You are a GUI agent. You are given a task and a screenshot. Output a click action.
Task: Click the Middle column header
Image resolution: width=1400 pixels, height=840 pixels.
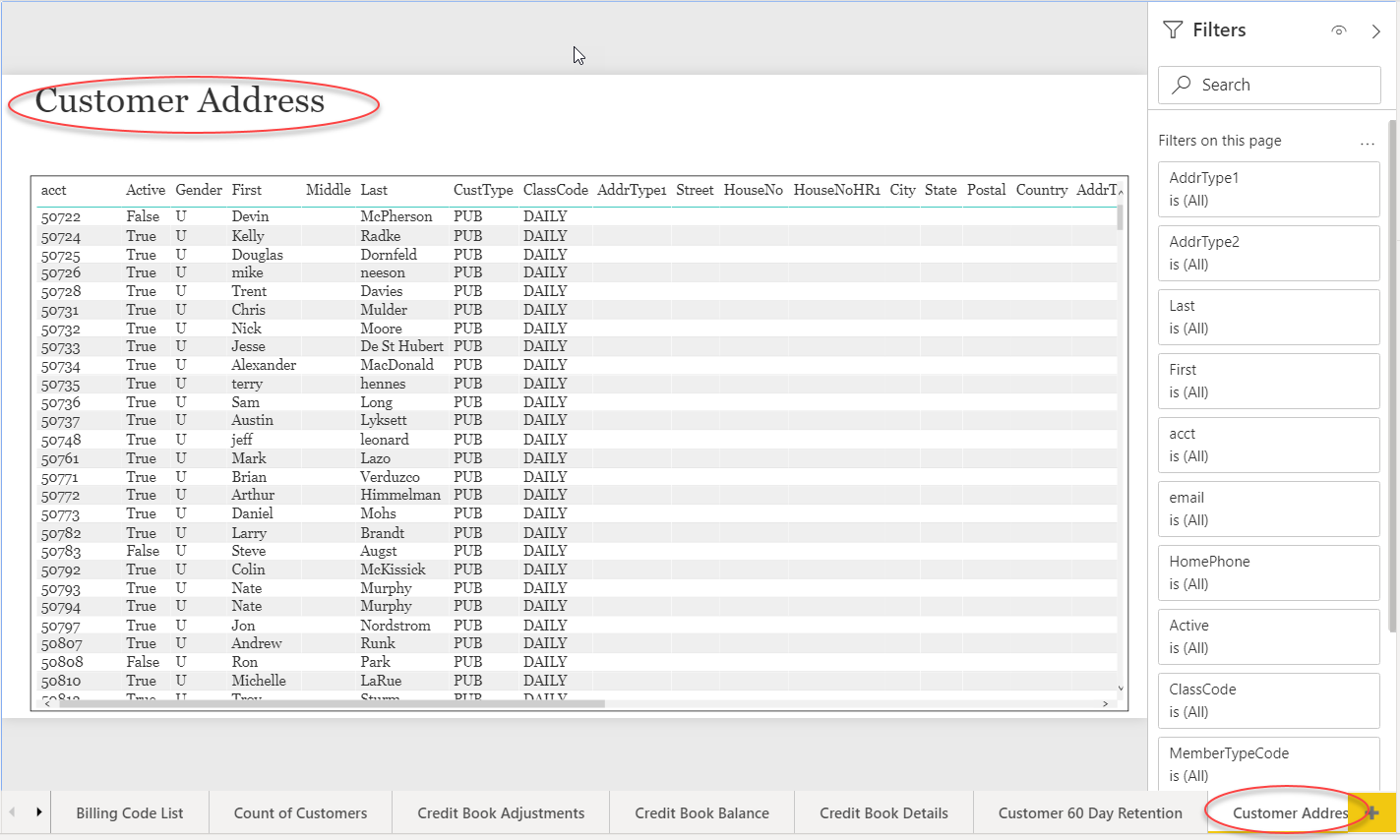click(x=329, y=190)
